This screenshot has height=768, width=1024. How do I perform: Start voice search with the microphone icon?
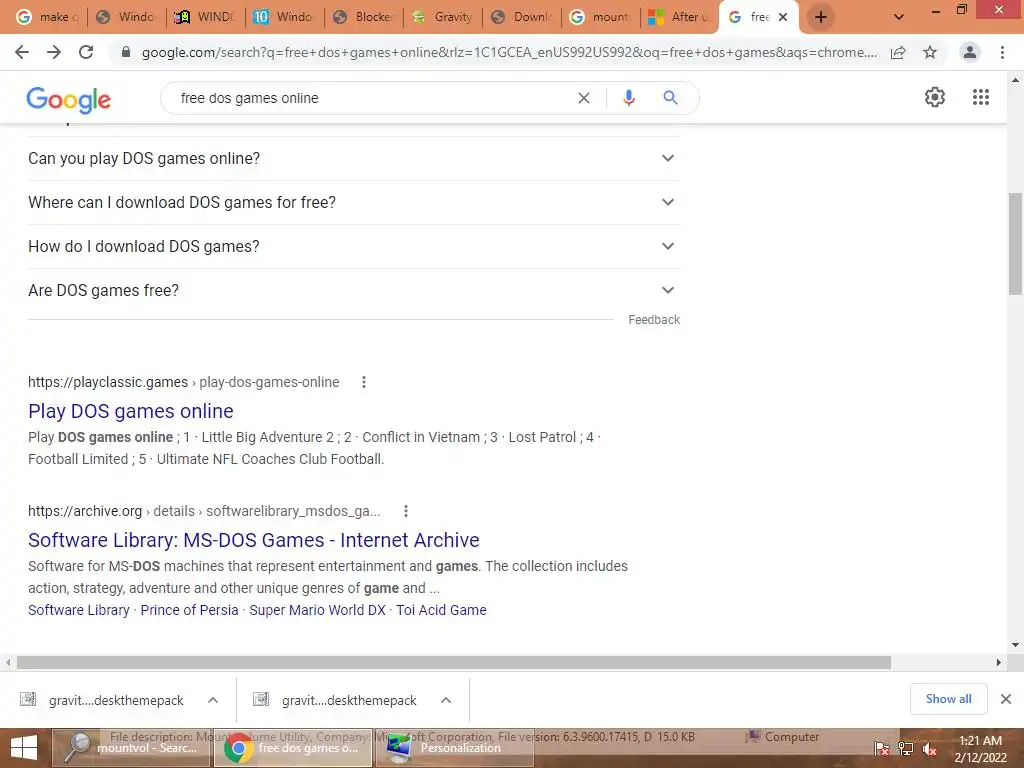(629, 98)
